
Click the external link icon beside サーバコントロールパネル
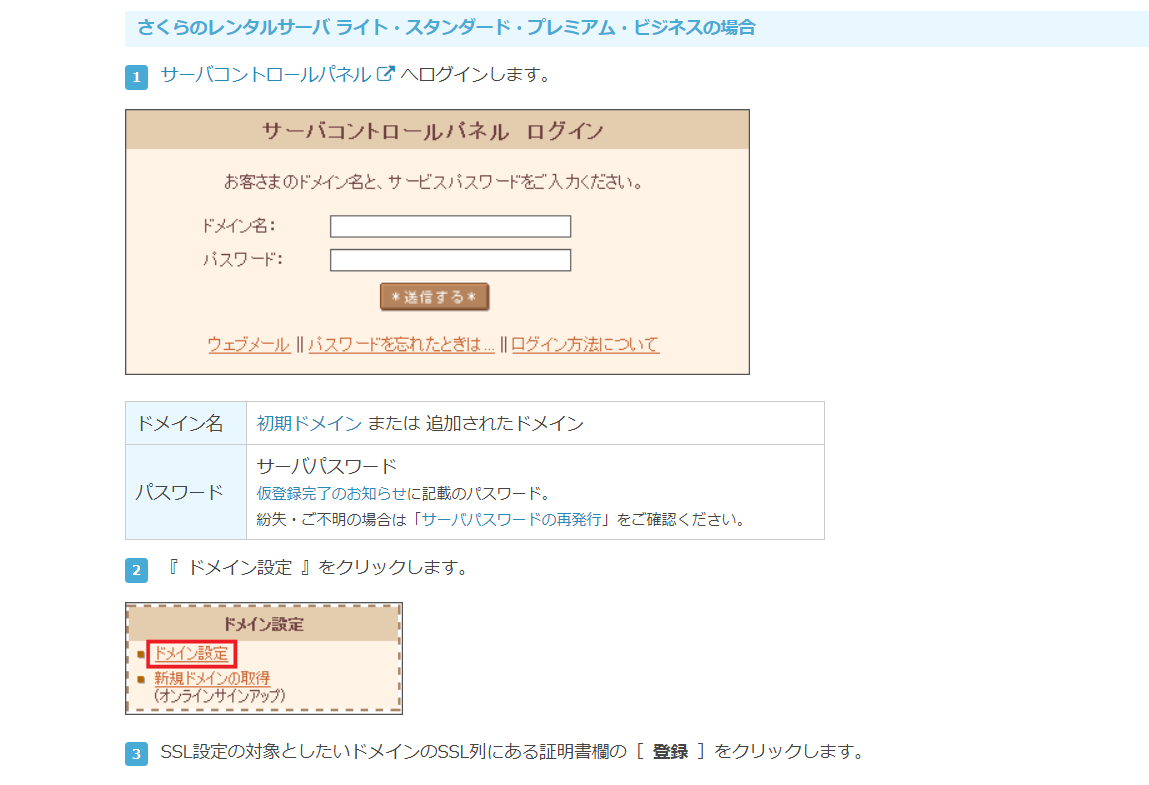(x=385, y=74)
